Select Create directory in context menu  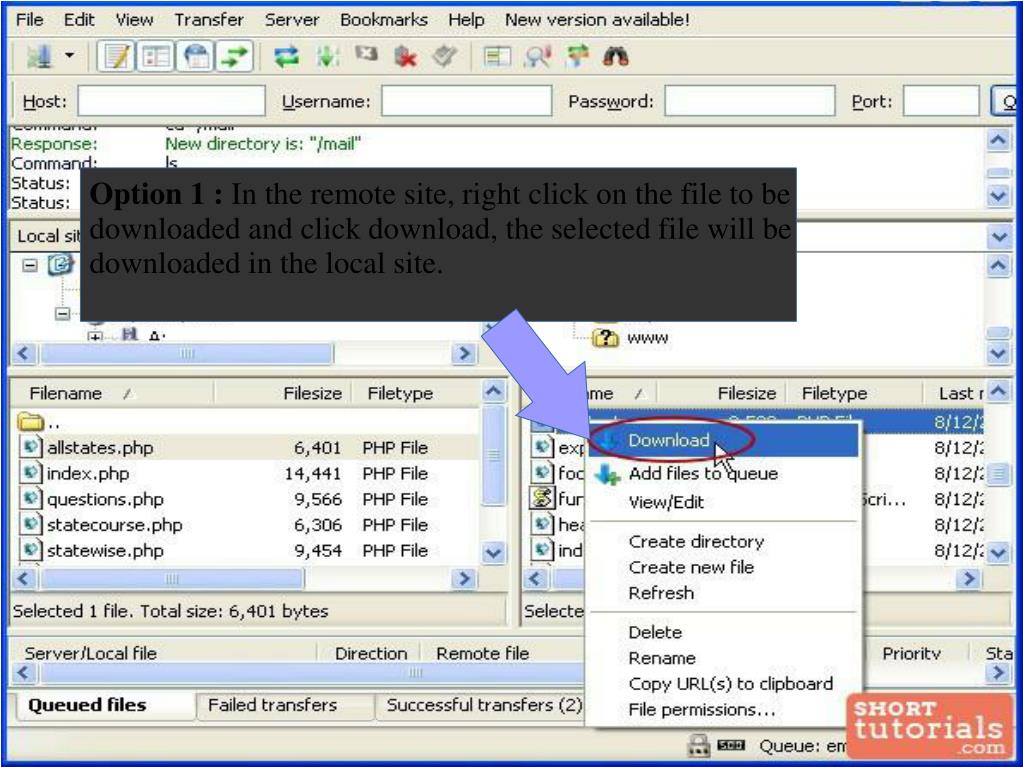[724, 541]
